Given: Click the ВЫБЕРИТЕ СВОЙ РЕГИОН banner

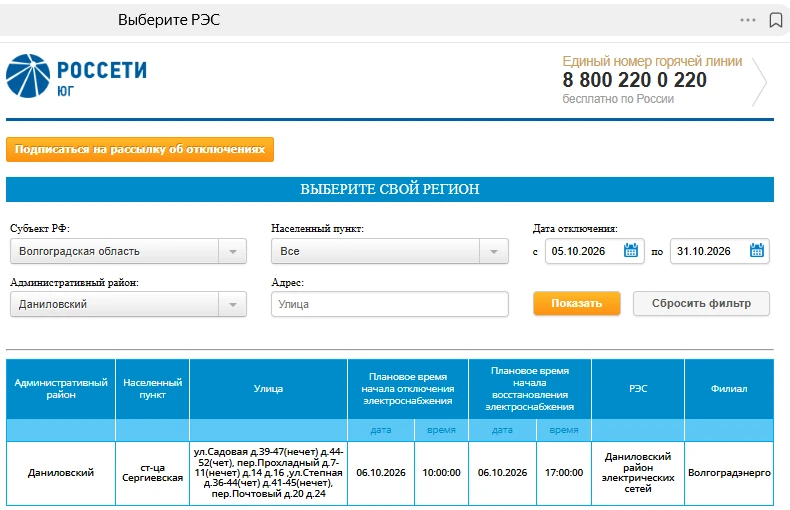Looking at the screenshot, I should (390, 189).
